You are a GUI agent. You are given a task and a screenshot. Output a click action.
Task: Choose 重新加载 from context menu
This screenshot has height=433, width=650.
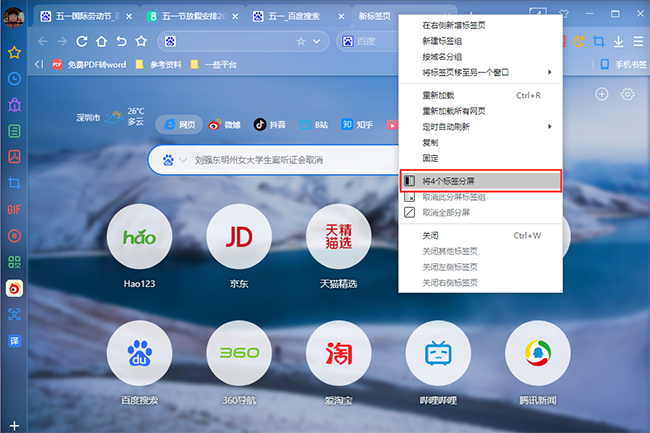coord(480,95)
